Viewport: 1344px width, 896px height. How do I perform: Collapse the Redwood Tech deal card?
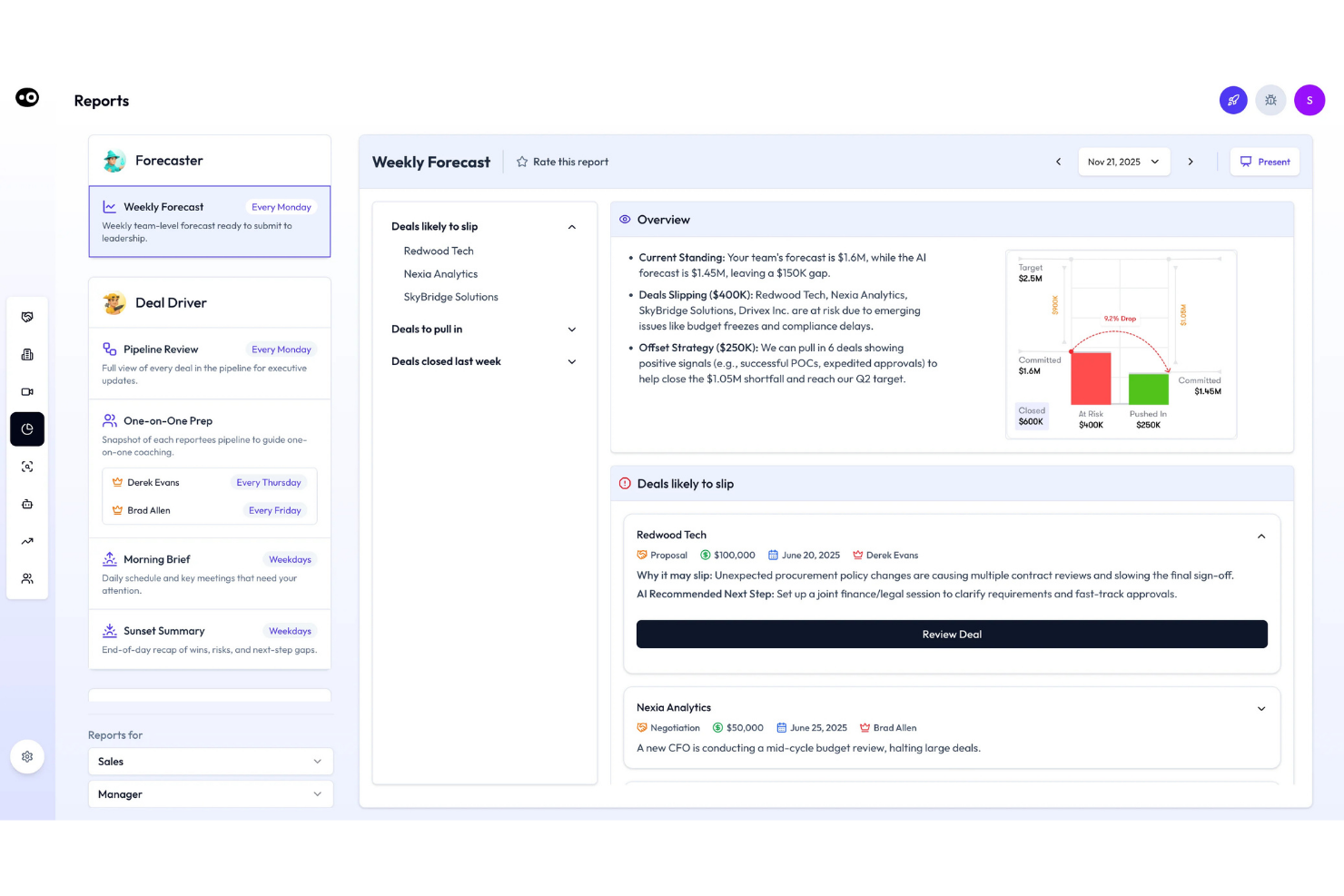(x=1261, y=536)
